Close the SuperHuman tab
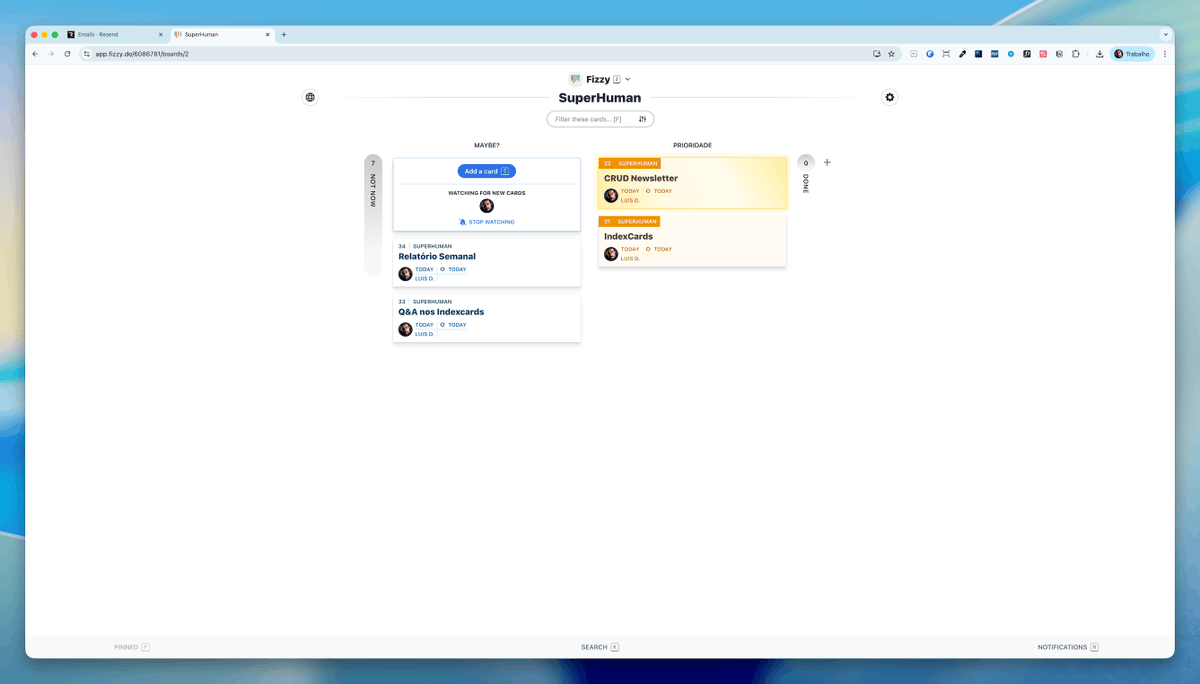The height and width of the screenshot is (684, 1200). (267, 34)
